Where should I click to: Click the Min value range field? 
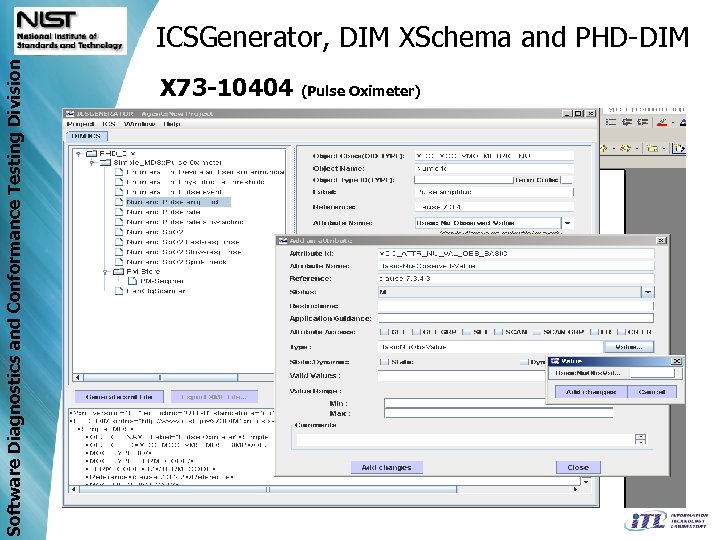(465, 403)
